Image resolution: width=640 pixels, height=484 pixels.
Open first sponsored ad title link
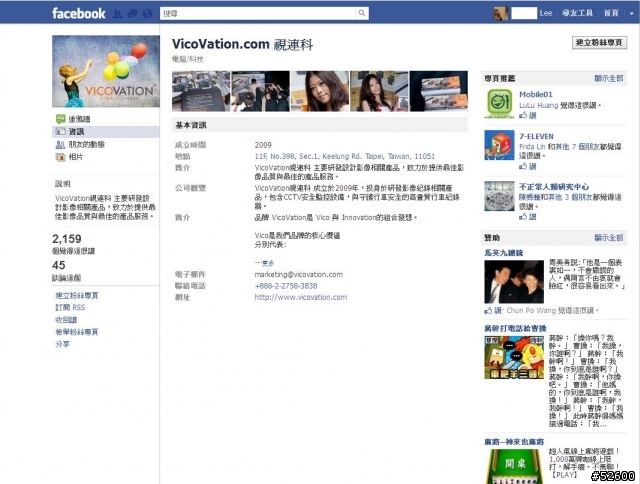tap(504, 253)
